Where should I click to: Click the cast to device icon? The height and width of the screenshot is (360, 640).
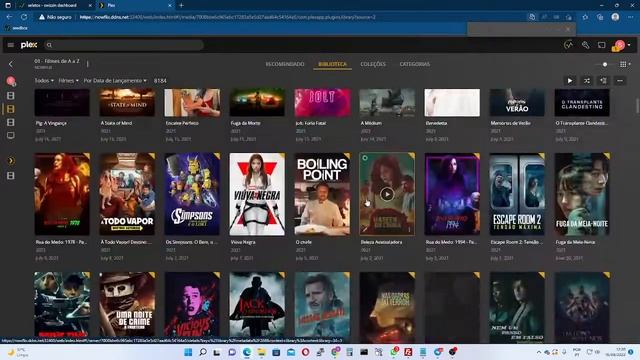(602, 45)
